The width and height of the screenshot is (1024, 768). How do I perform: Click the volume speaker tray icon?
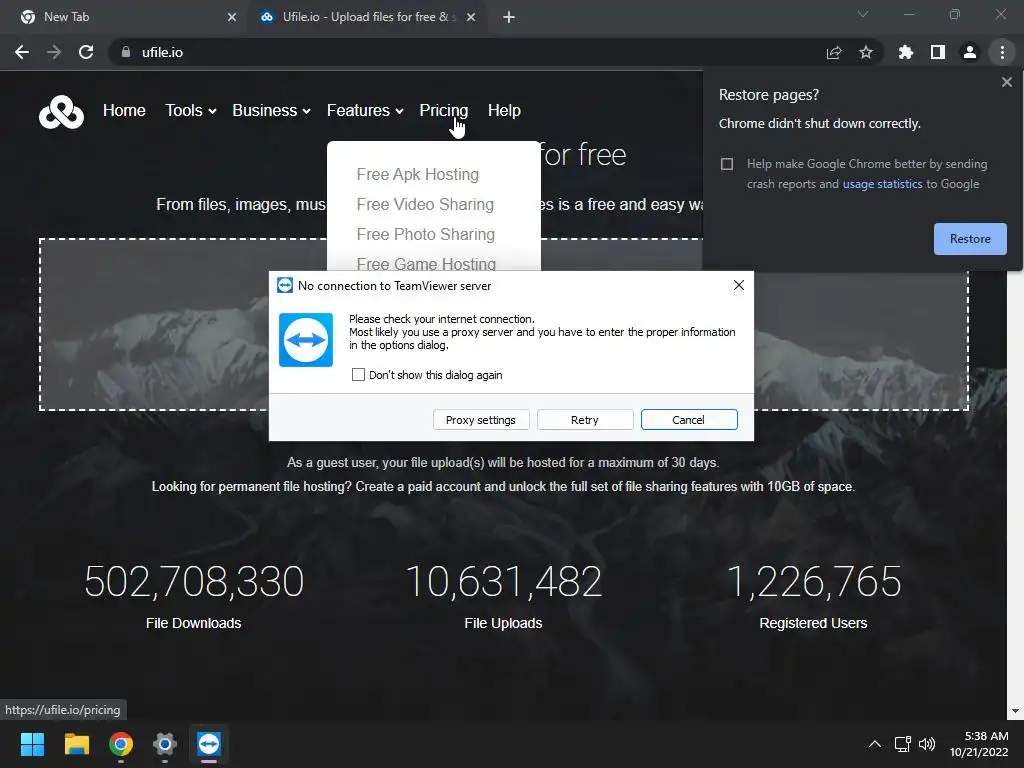(927, 744)
